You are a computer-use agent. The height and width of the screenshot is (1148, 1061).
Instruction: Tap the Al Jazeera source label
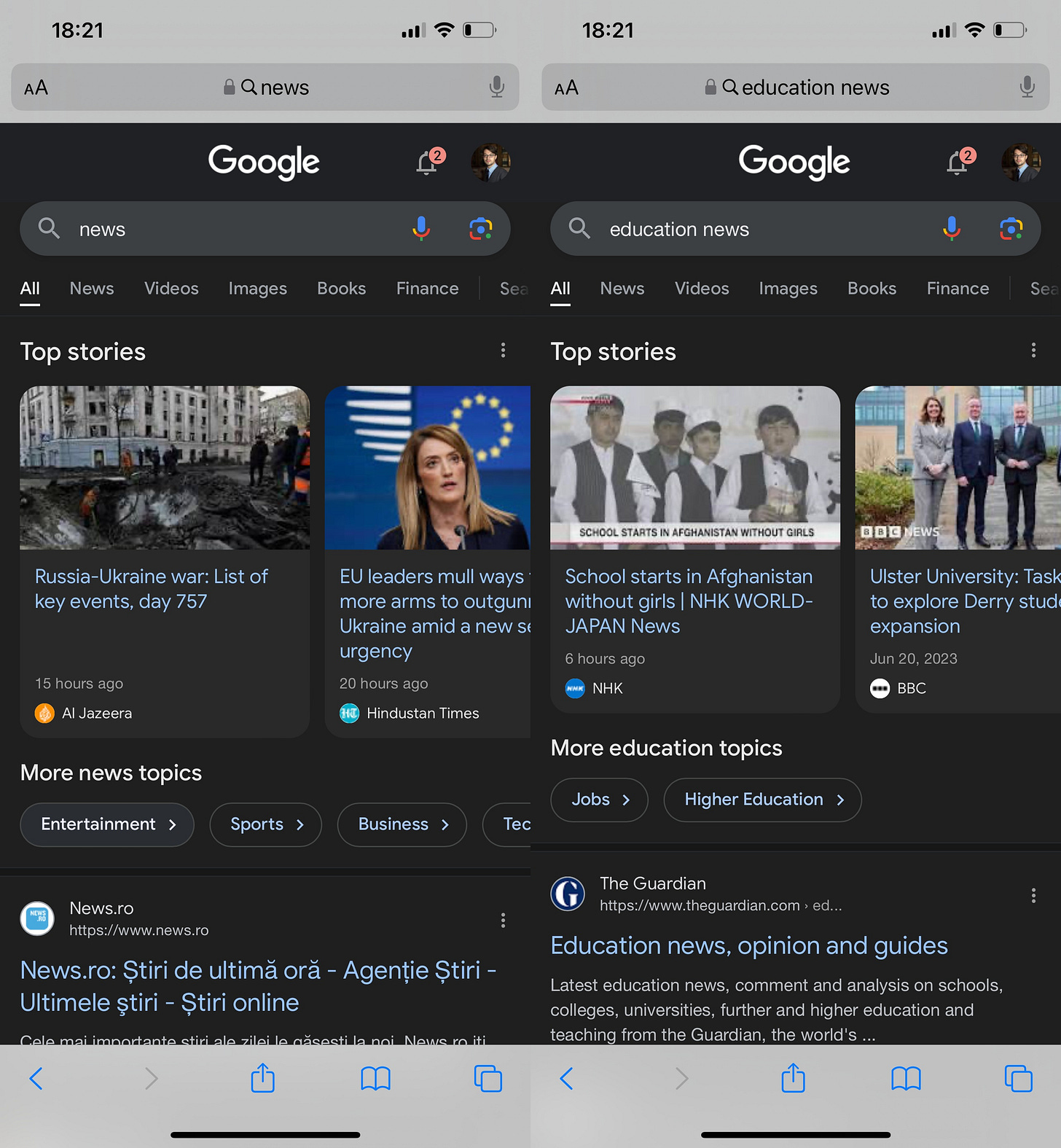coord(97,713)
